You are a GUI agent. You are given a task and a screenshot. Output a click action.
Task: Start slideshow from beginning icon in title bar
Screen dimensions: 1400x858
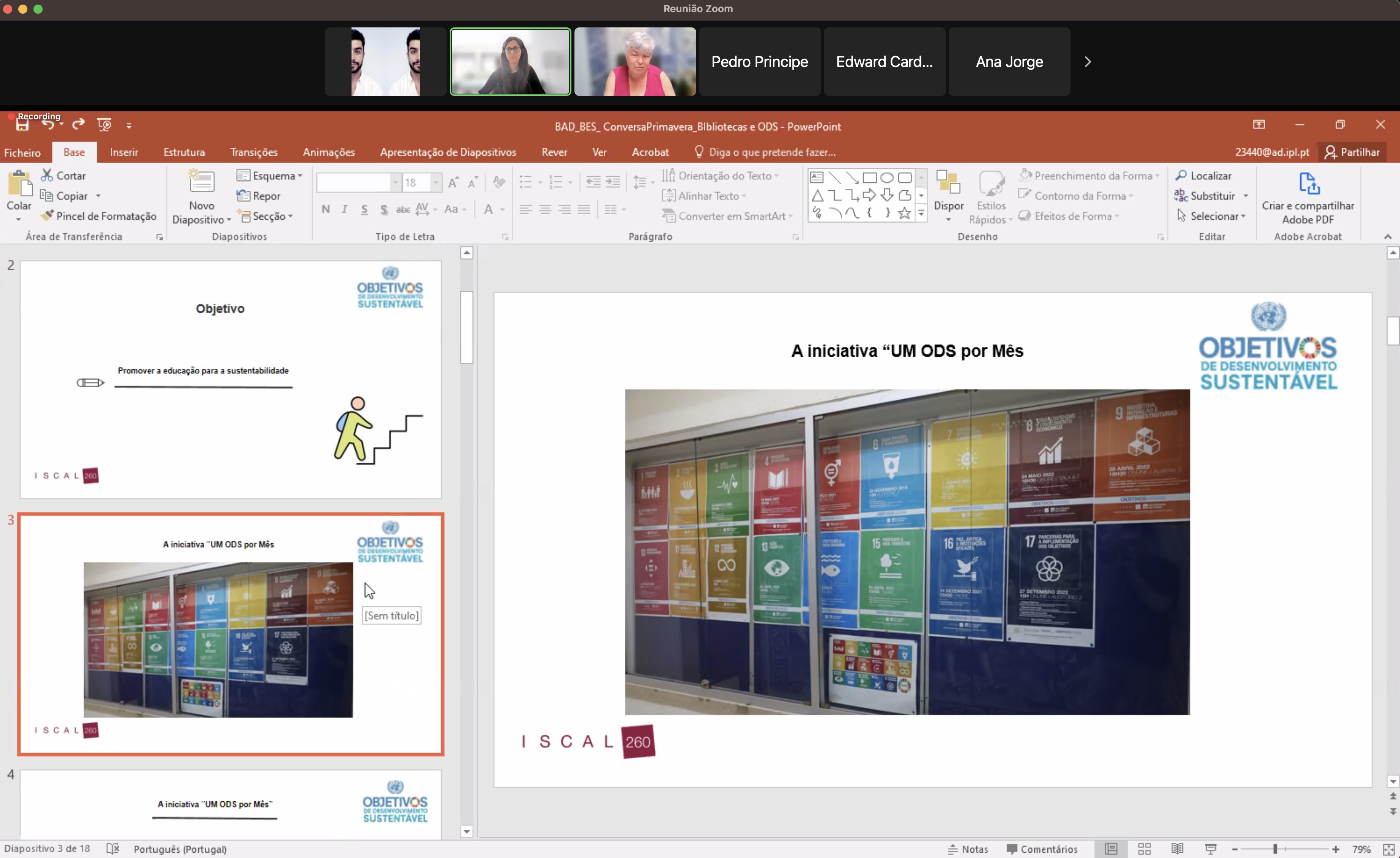tap(104, 124)
